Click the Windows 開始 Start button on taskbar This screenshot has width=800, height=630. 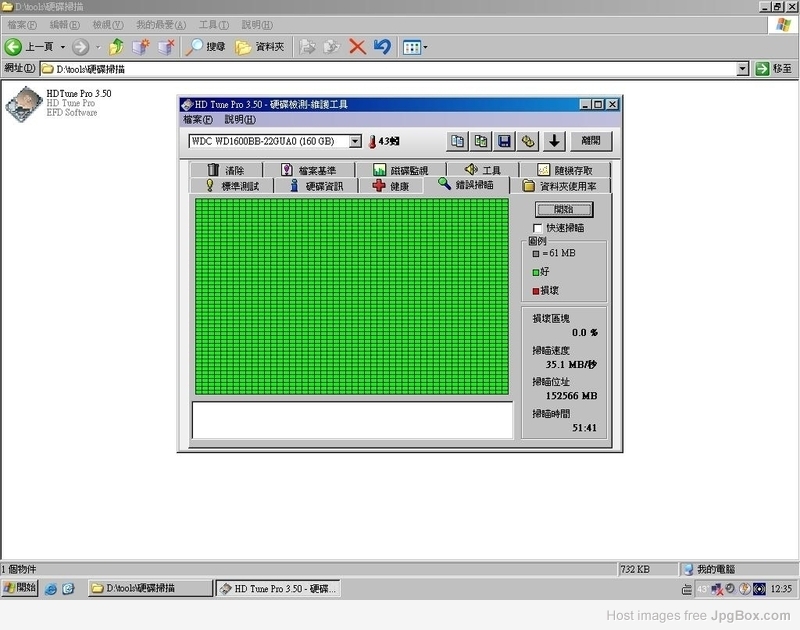[x=20, y=588]
